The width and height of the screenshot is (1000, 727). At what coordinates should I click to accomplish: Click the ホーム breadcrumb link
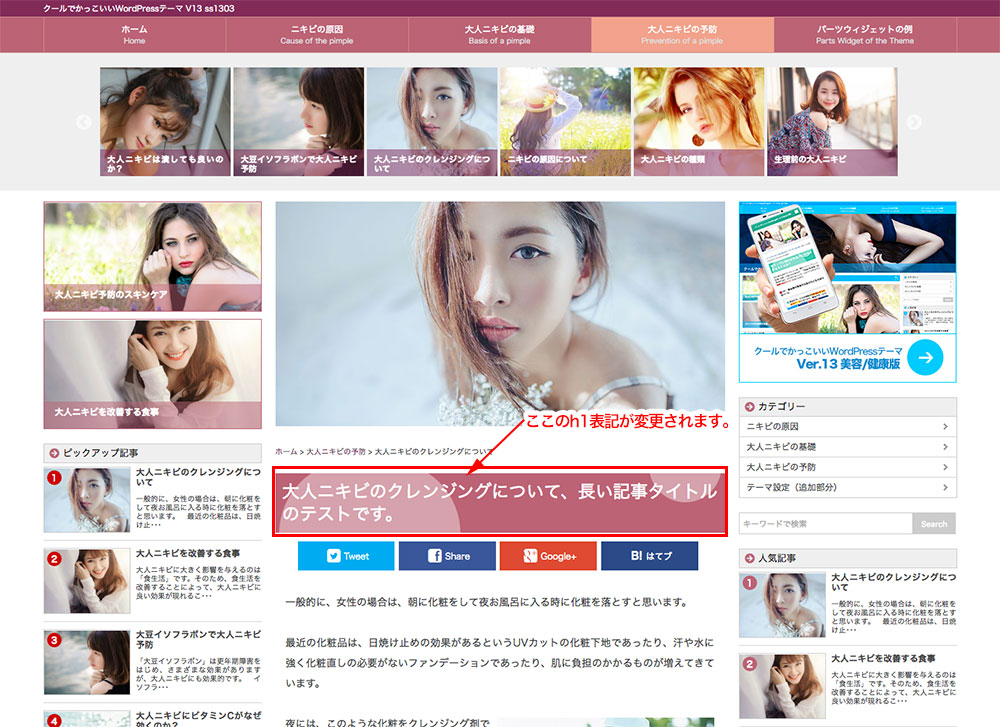click(286, 452)
